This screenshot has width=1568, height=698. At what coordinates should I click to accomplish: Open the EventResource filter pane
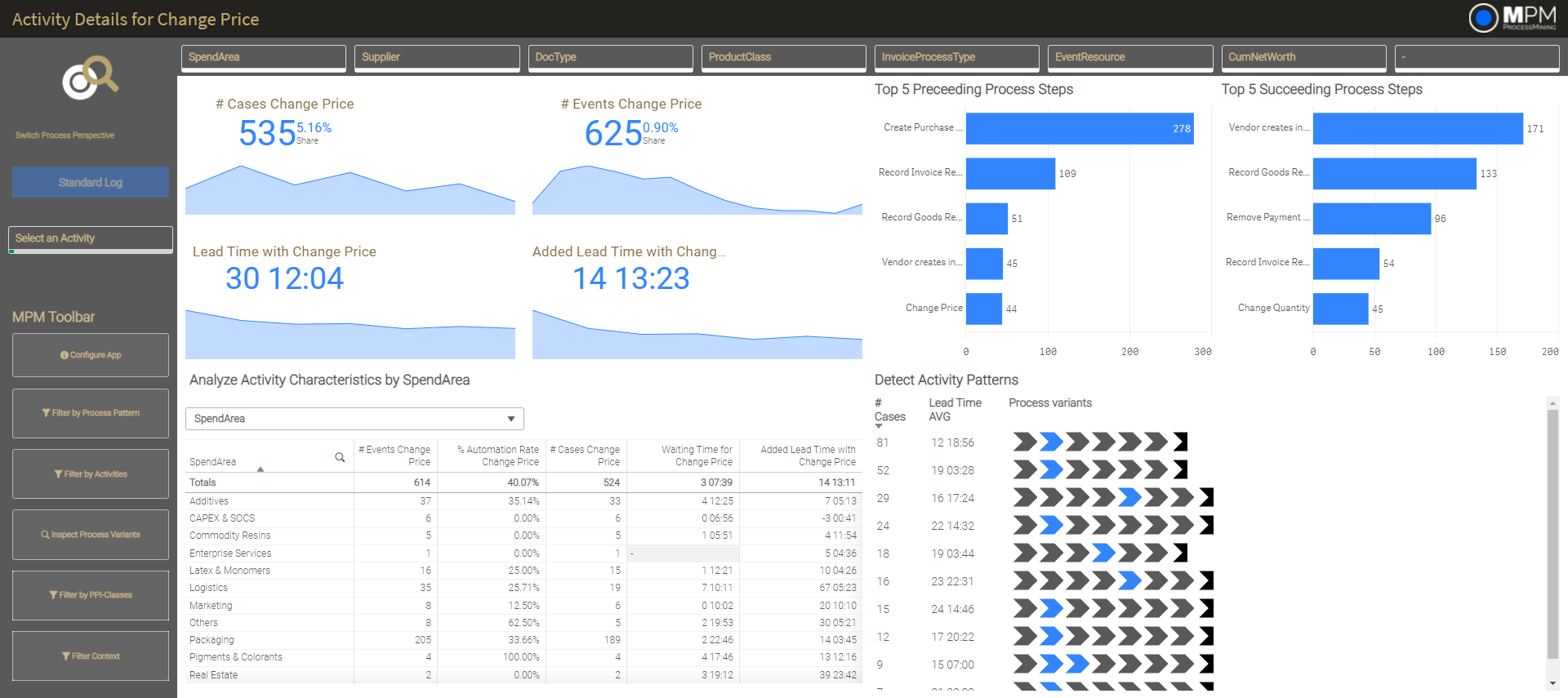(1130, 58)
